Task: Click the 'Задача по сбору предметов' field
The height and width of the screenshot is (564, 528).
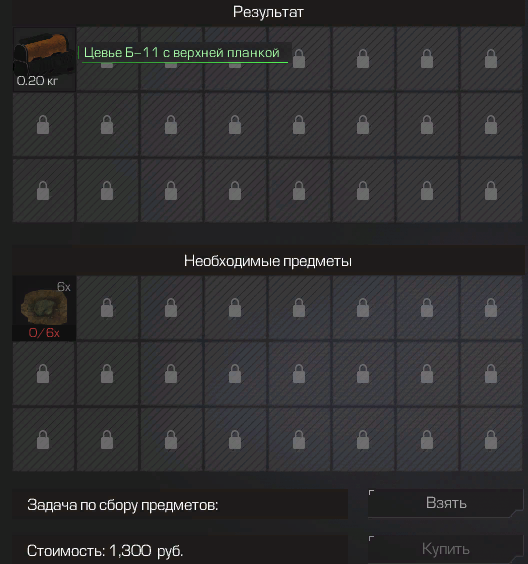Action: (180, 504)
